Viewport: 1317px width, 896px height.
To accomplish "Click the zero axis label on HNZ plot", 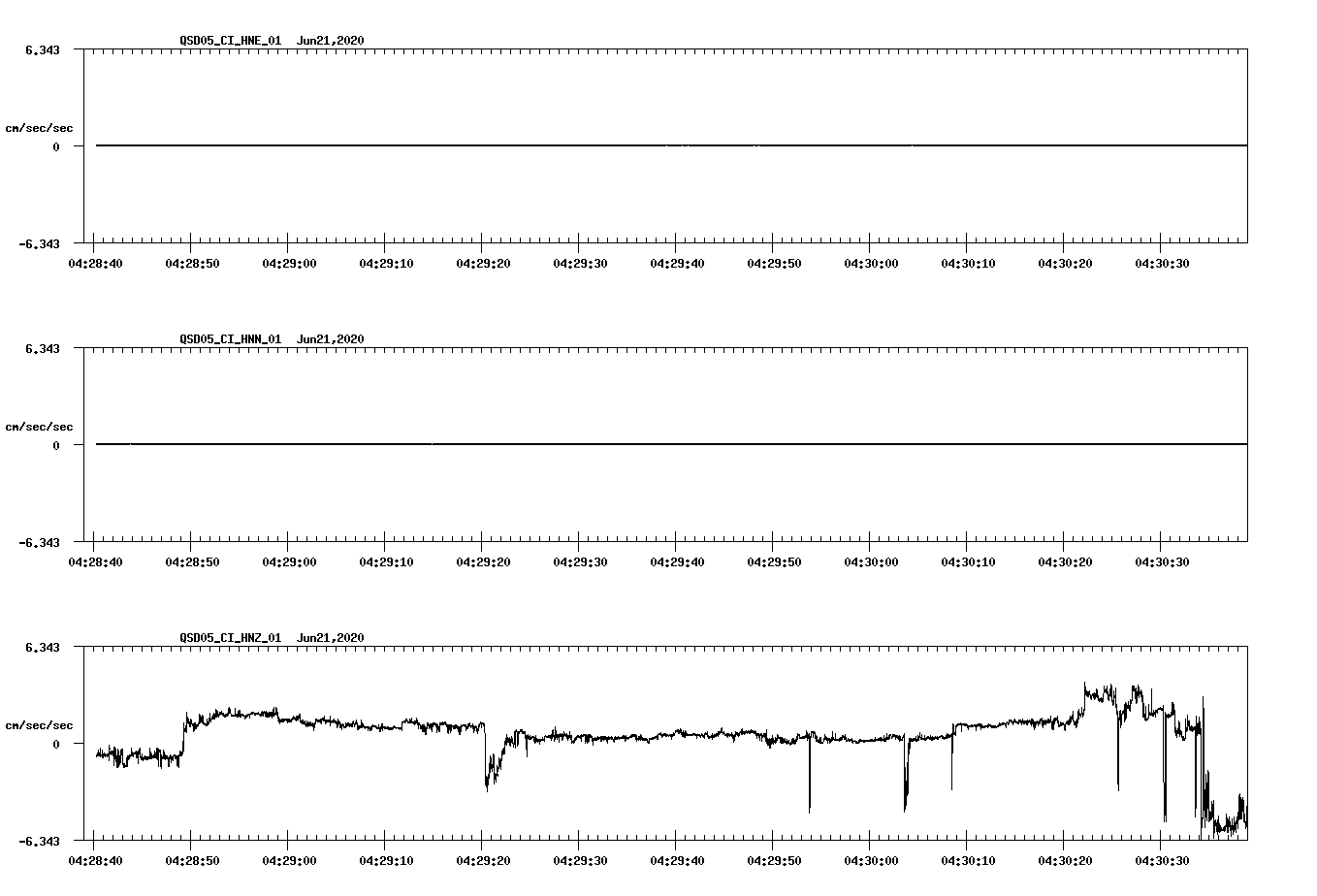I will [56, 744].
